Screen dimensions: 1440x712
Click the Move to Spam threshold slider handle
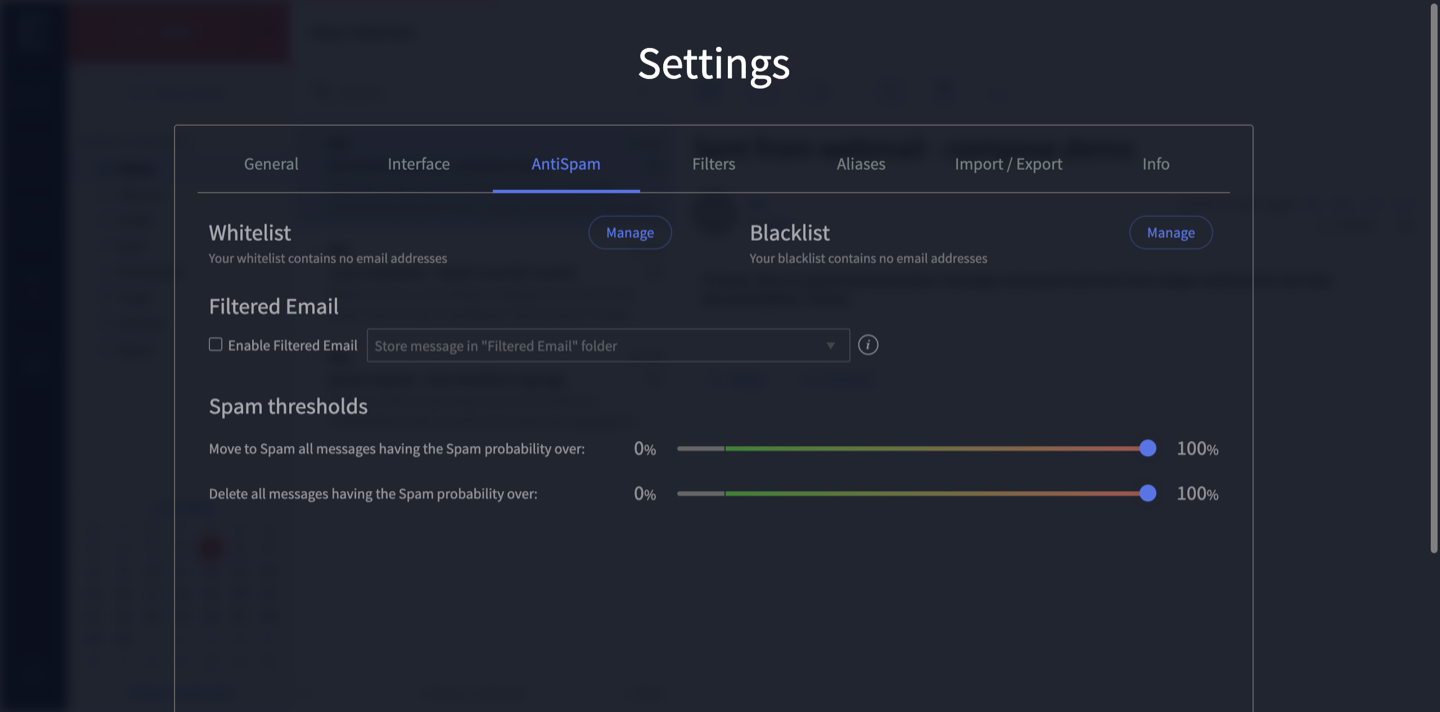[x=1148, y=448]
